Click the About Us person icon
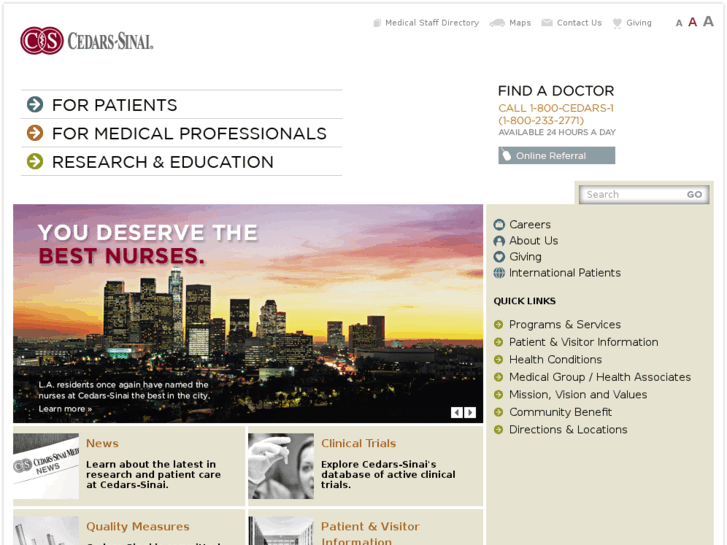Image resolution: width=727 pixels, height=545 pixels. coord(499,241)
